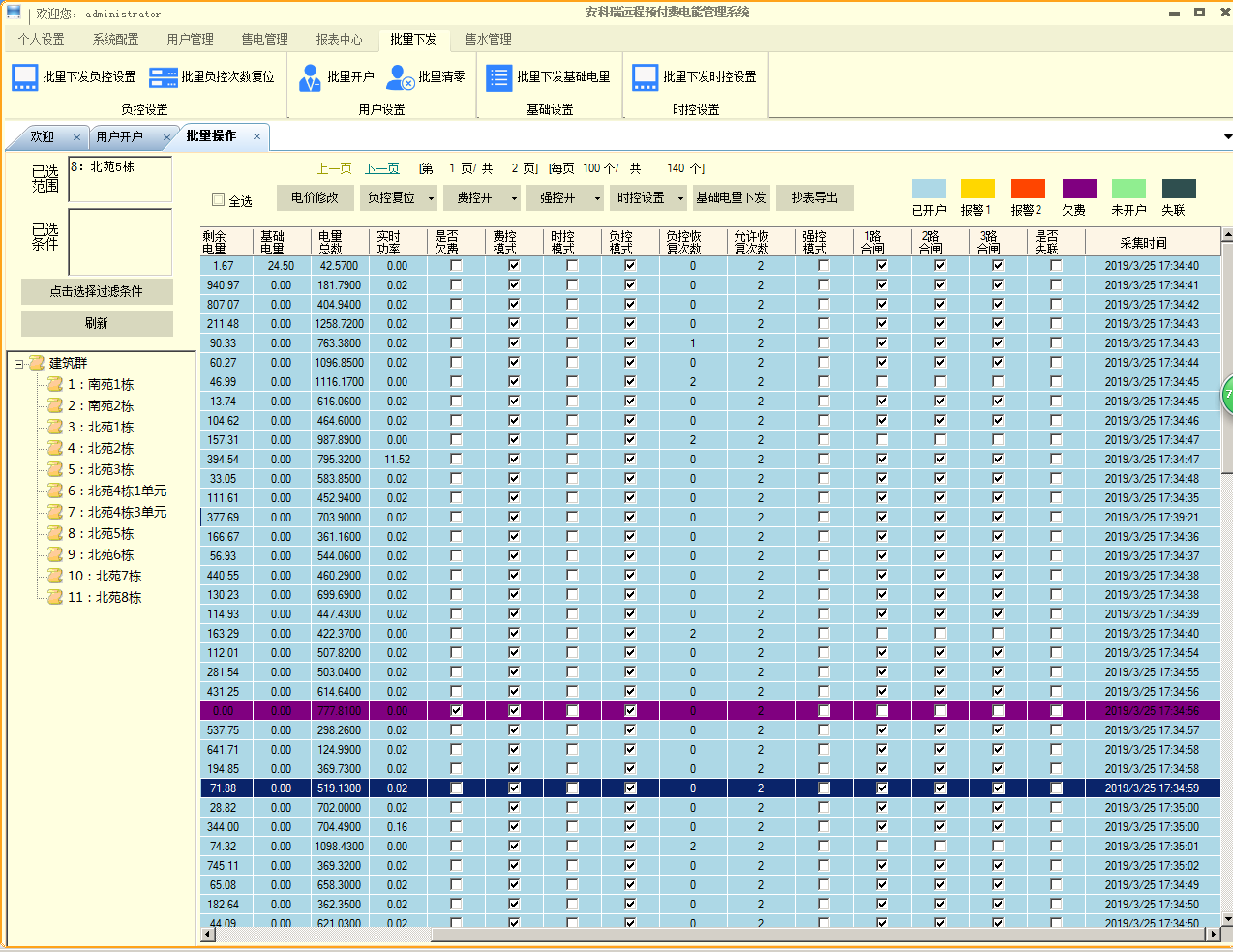The image size is (1233, 952).
Task: Open the 系统配置 ribbon tab
Action: [115, 39]
